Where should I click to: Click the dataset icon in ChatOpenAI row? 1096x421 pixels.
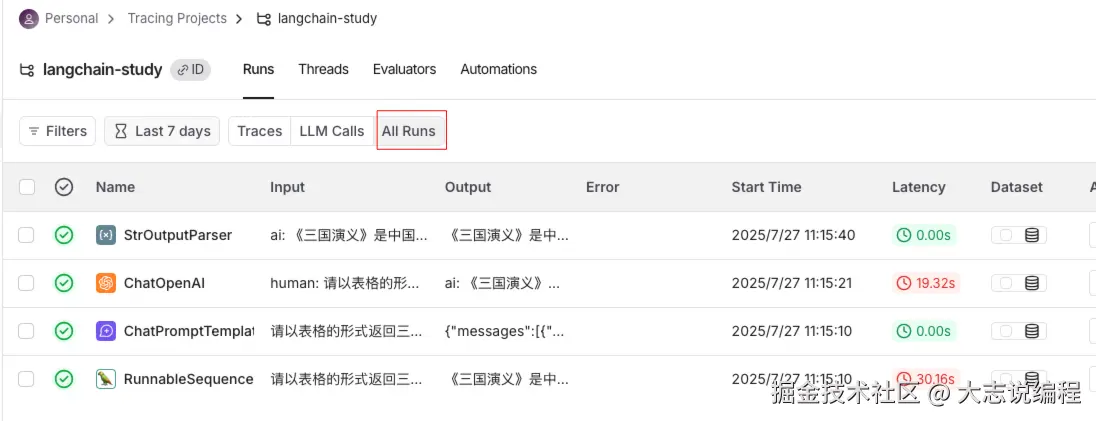[x=1032, y=283]
